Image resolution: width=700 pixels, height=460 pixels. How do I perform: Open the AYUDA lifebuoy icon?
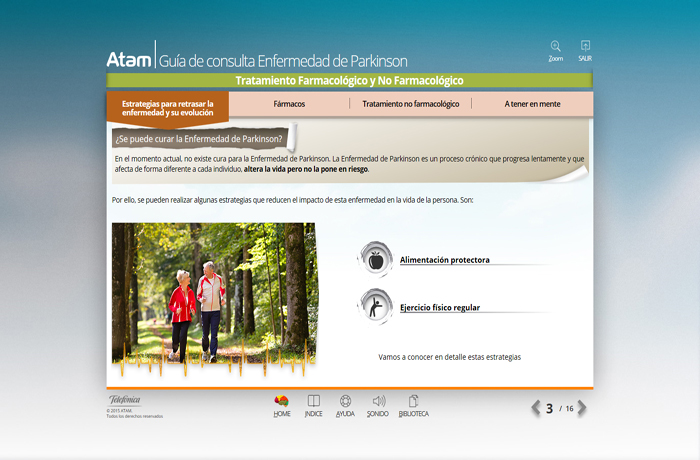pyautogui.click(x=345, y=401)
